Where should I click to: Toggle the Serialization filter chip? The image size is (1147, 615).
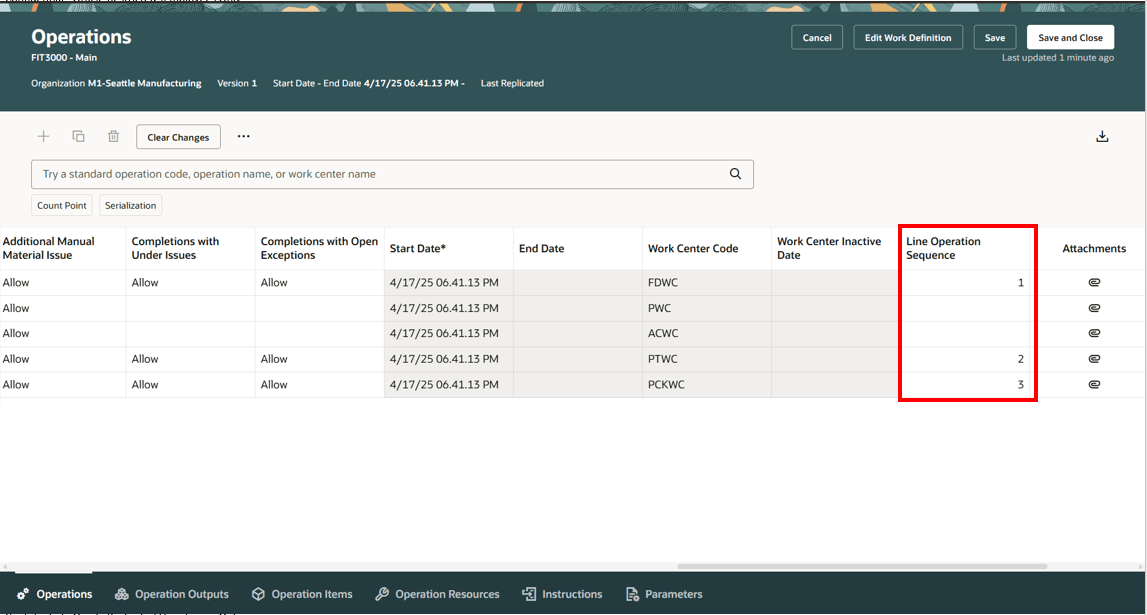pos(130,205)
